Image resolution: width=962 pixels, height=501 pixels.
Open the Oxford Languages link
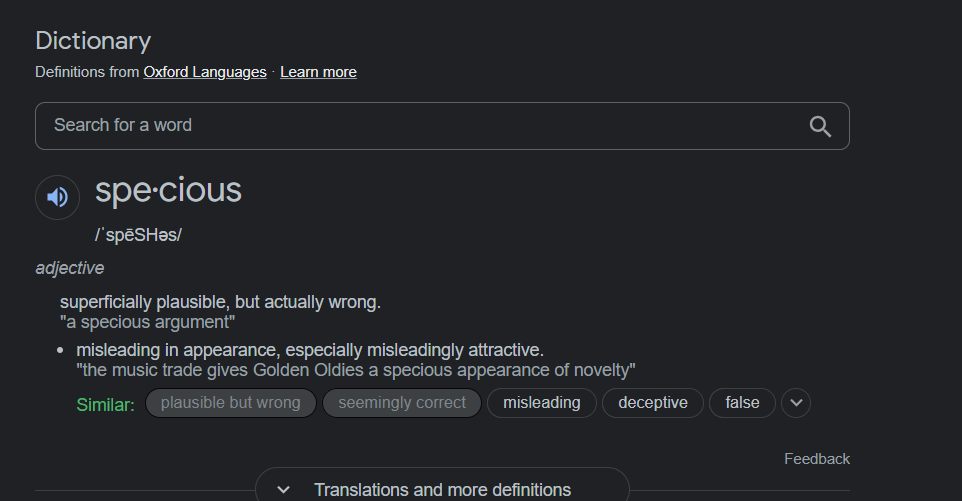click(205, 72)
